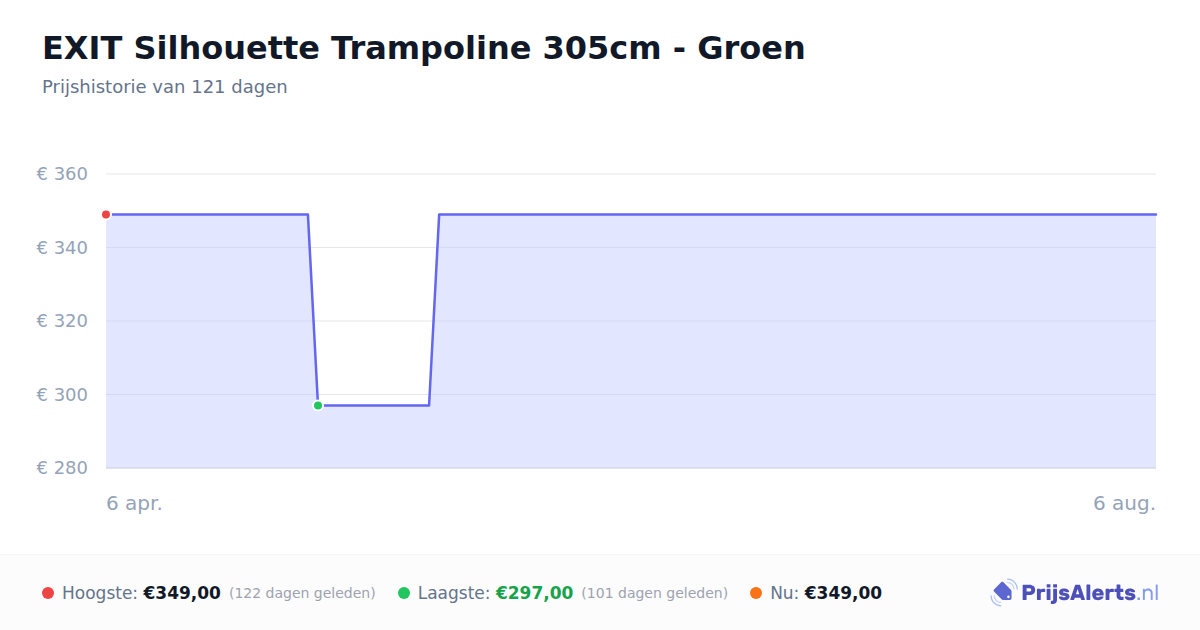
Task: Click the € 320 axis label
Action: (x=62, y=321)
